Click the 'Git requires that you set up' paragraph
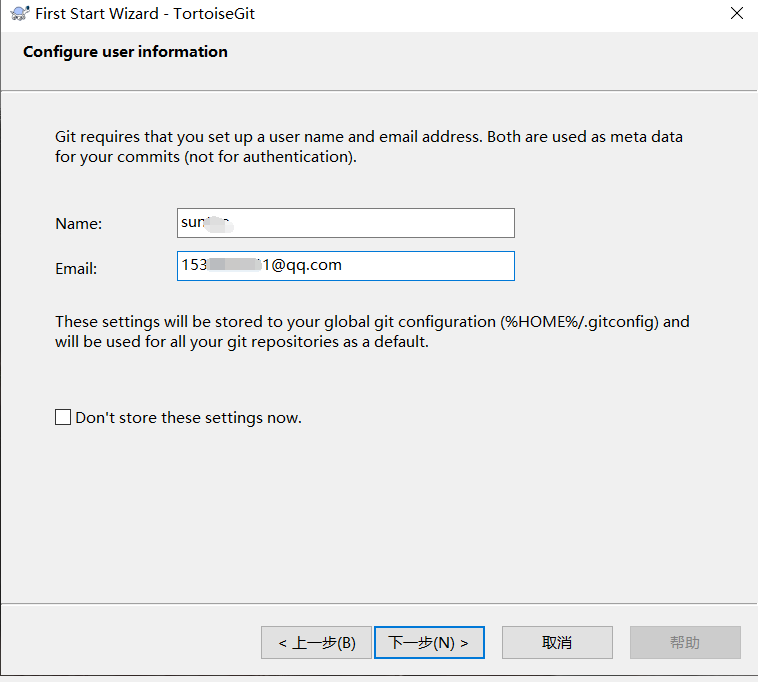 369,146
